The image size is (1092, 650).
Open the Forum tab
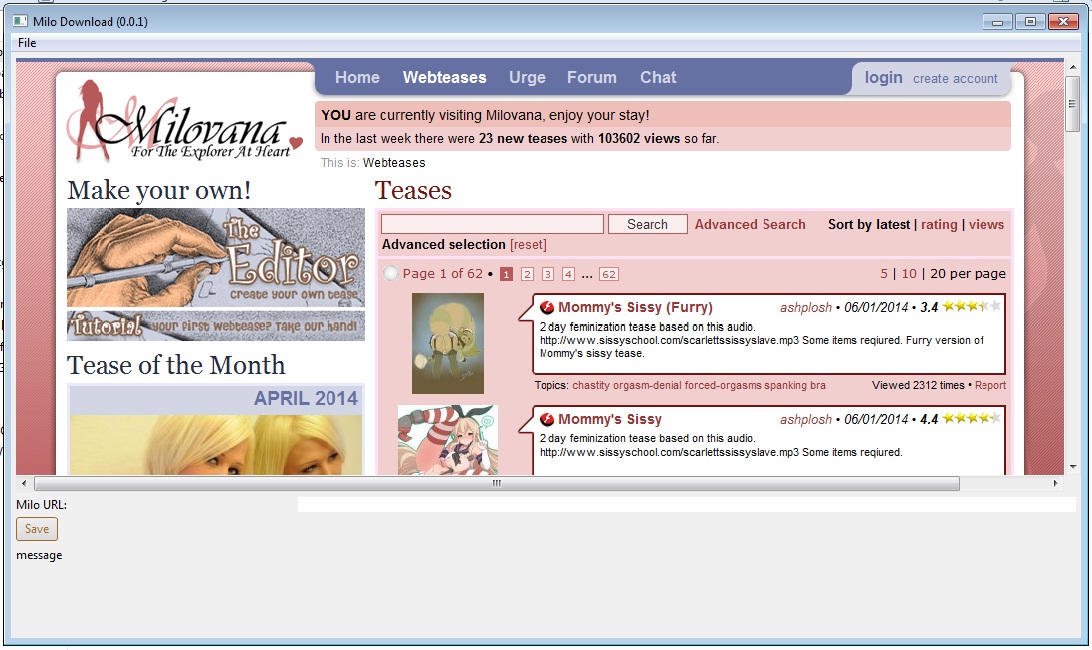pos(591,77)
